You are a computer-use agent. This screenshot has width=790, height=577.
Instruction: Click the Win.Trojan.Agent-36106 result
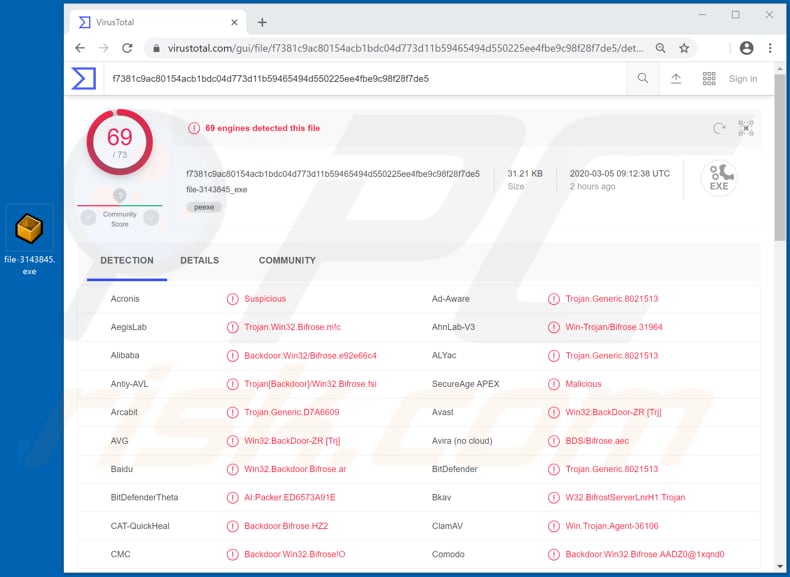(x=612, y=526)
